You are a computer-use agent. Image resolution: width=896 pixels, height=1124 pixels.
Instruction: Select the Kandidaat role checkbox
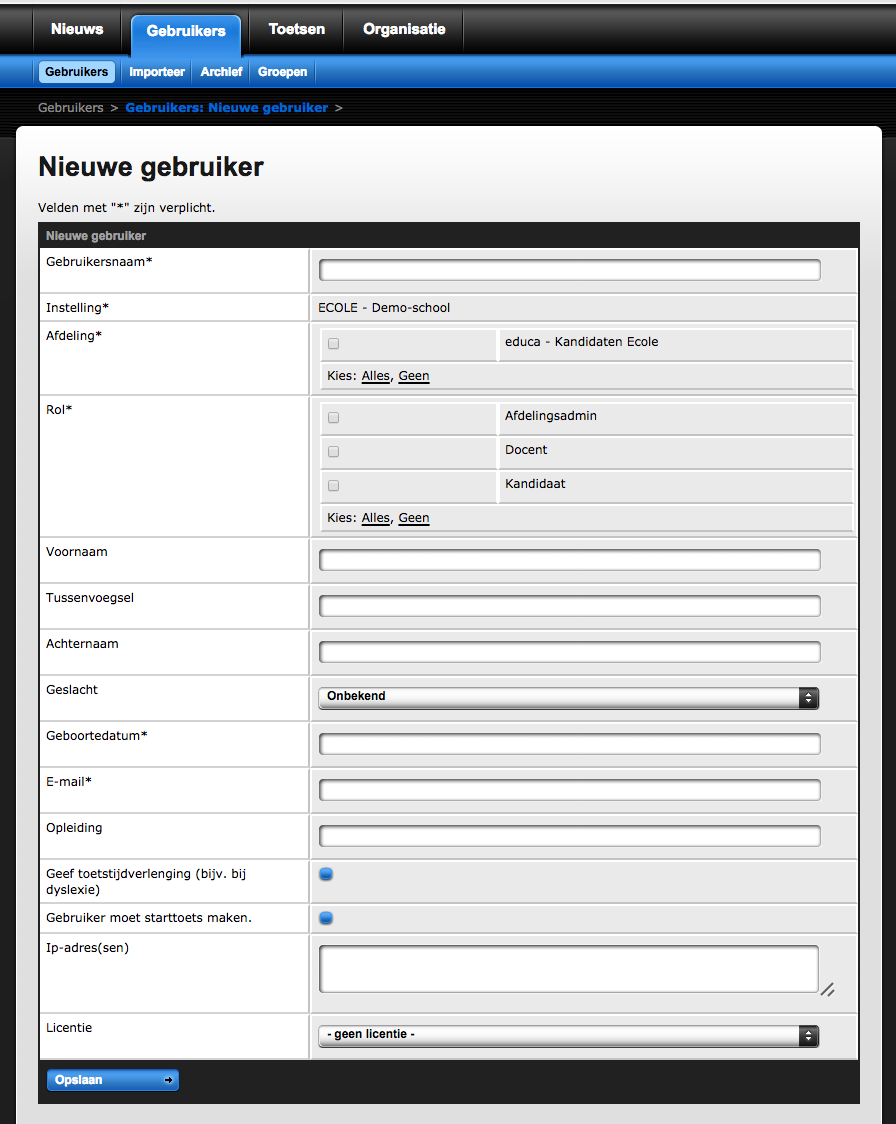(x=334, y=485)
